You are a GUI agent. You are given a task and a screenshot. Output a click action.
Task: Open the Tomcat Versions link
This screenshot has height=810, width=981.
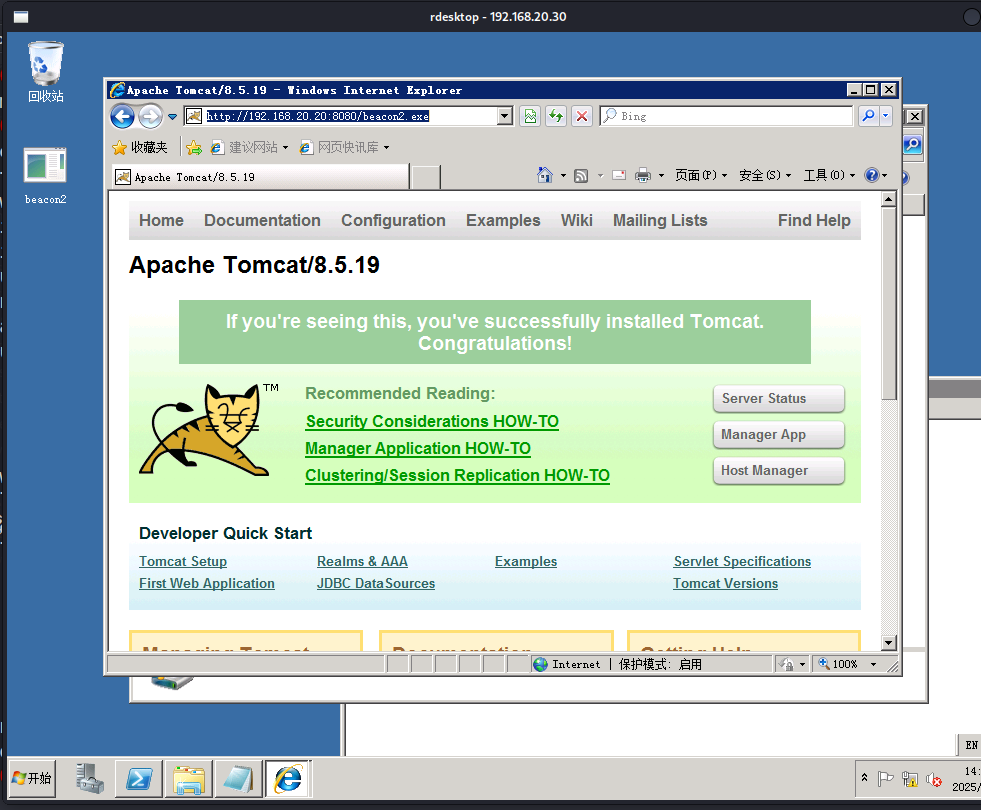pos(725,584)
